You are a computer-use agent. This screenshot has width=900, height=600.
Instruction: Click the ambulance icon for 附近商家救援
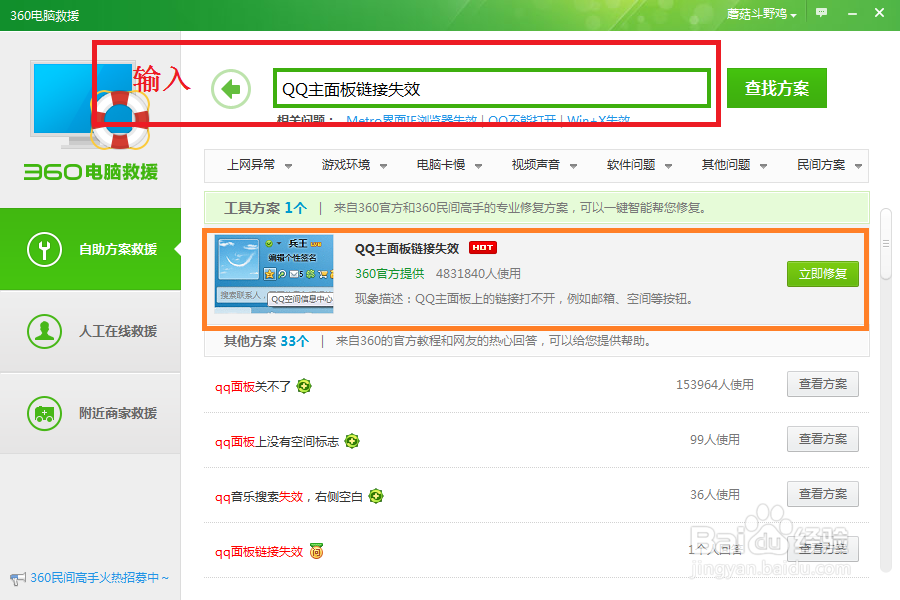coord(44,413)
